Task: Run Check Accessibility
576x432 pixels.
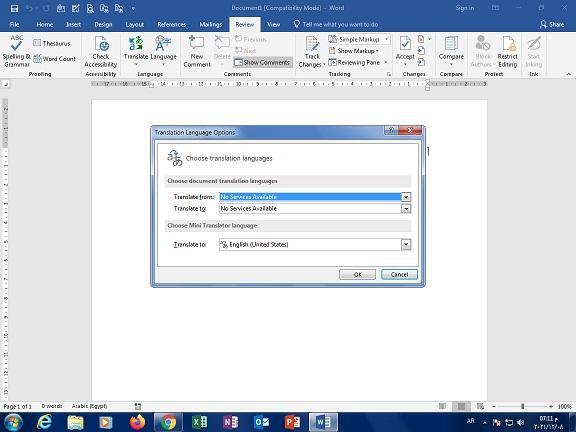Action: click(101, 52)
